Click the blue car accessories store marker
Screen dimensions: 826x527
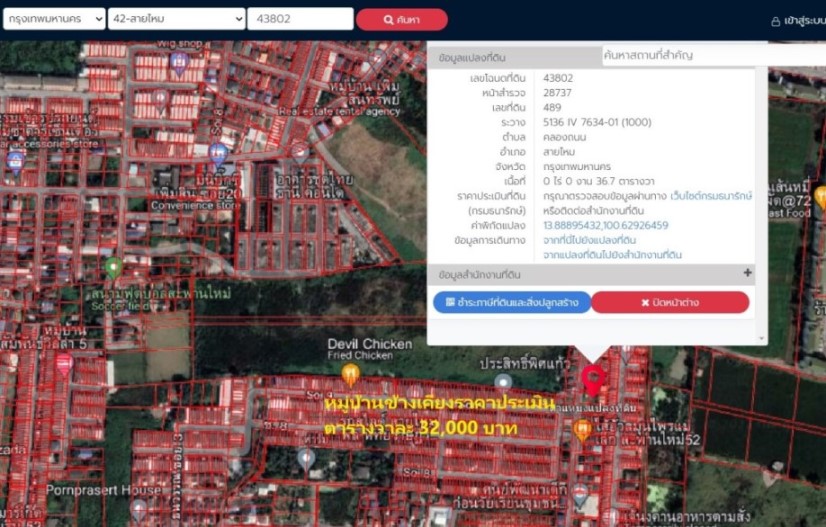click(x=16, y=162)
